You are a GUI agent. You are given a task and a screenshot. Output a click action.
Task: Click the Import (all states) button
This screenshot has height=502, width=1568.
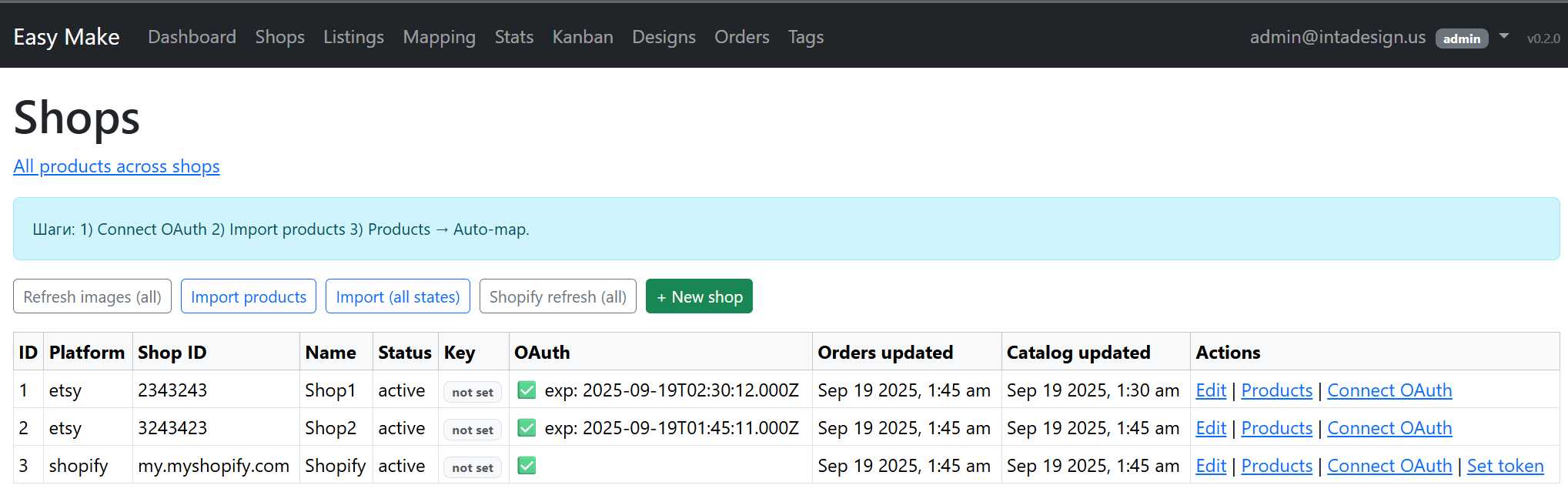(x=397, y=296)
